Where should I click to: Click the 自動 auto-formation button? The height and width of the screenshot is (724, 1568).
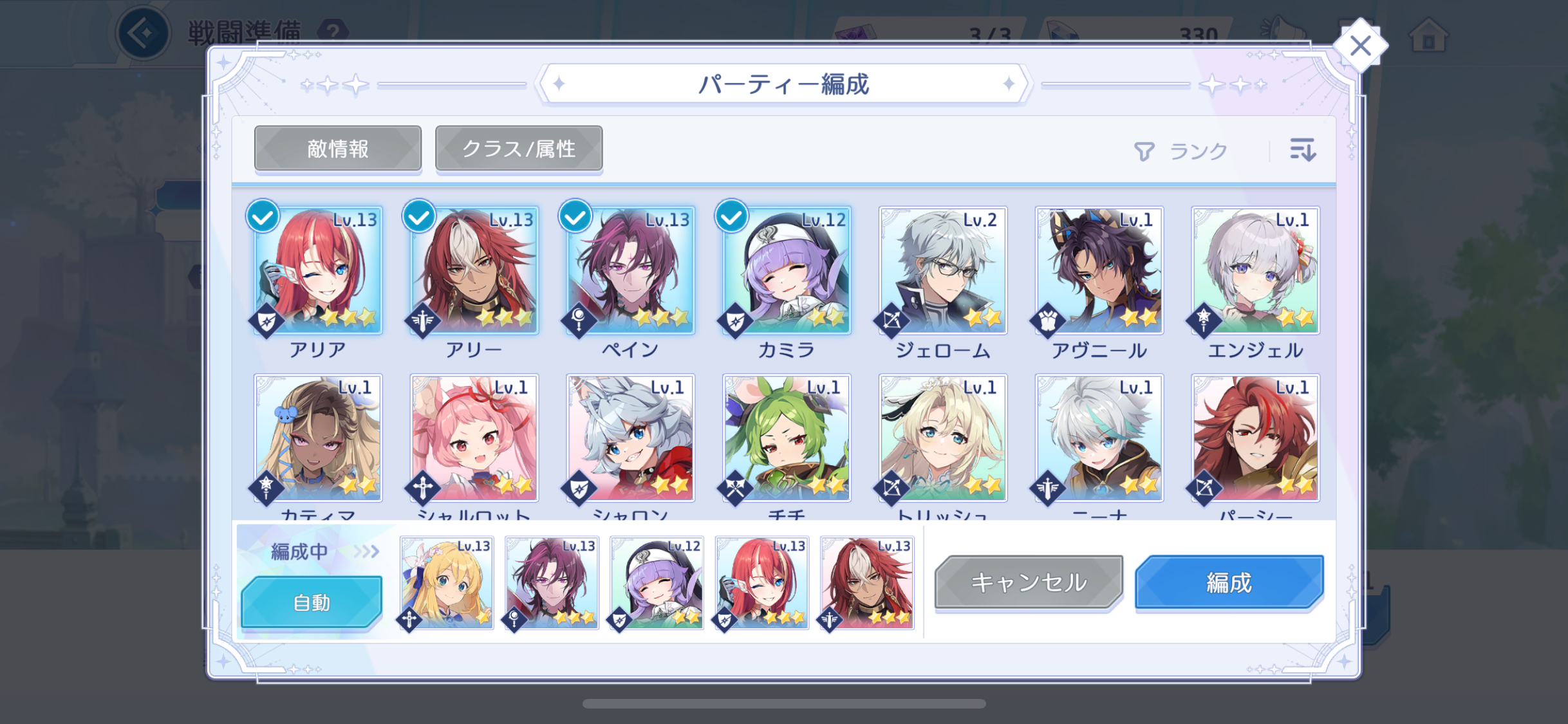click(x=312, y=602)
